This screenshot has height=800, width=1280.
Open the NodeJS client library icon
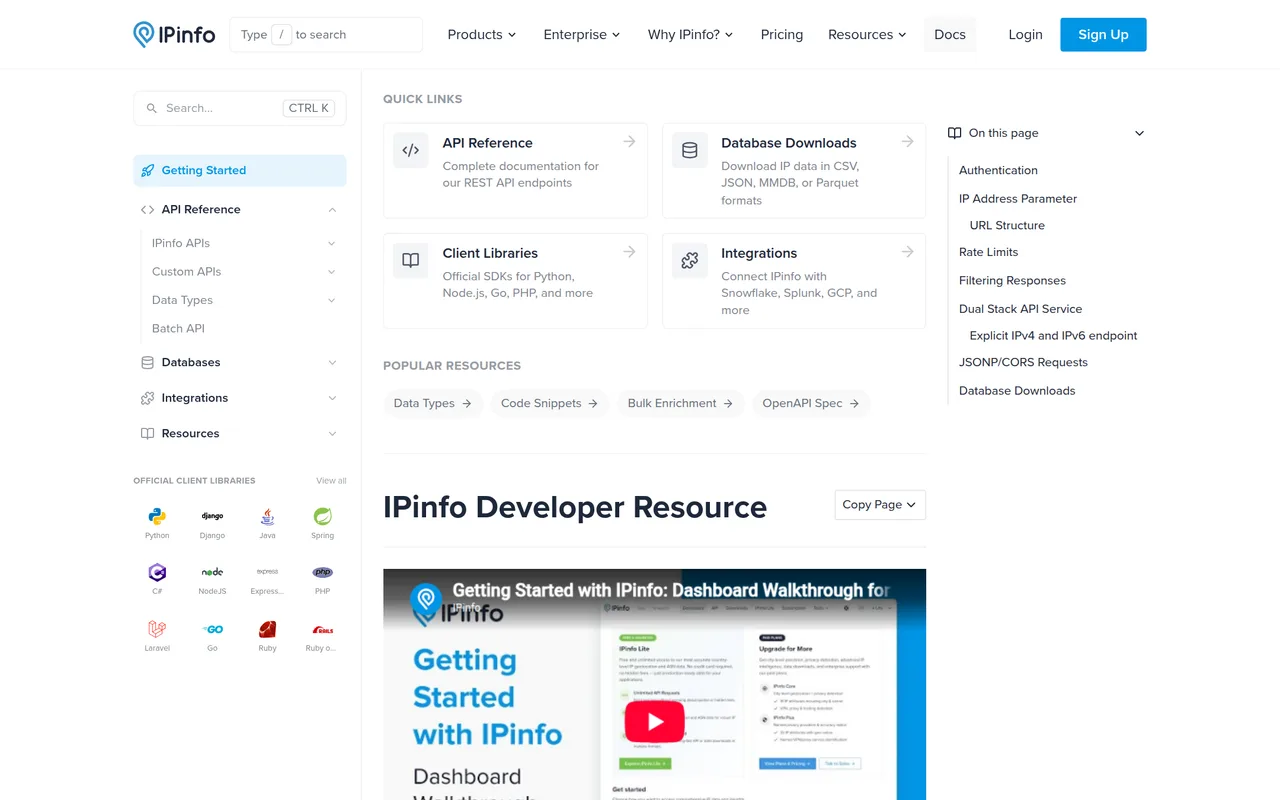click(x=212, y=573)
